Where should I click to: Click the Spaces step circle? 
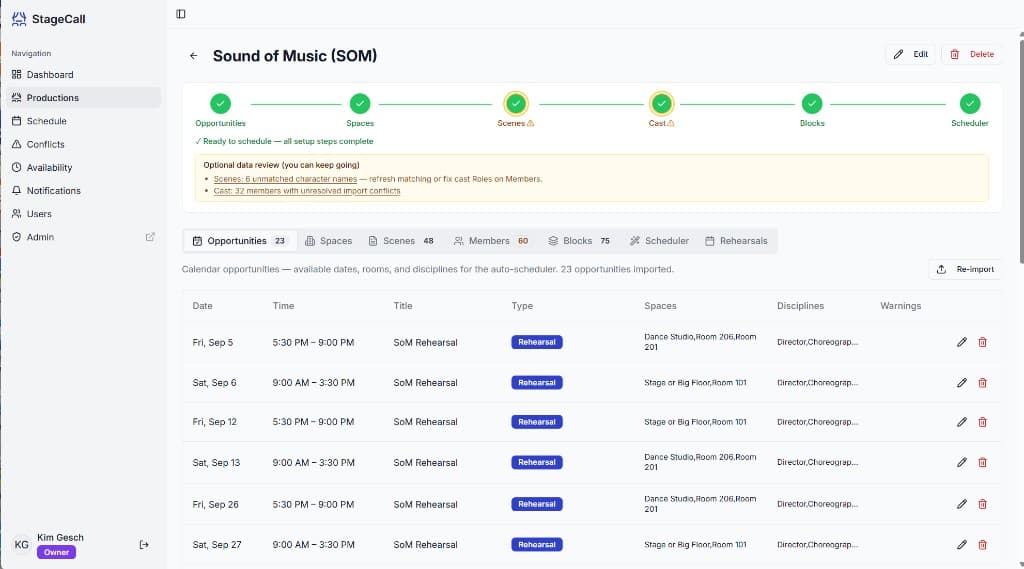[x=360, y=104]
